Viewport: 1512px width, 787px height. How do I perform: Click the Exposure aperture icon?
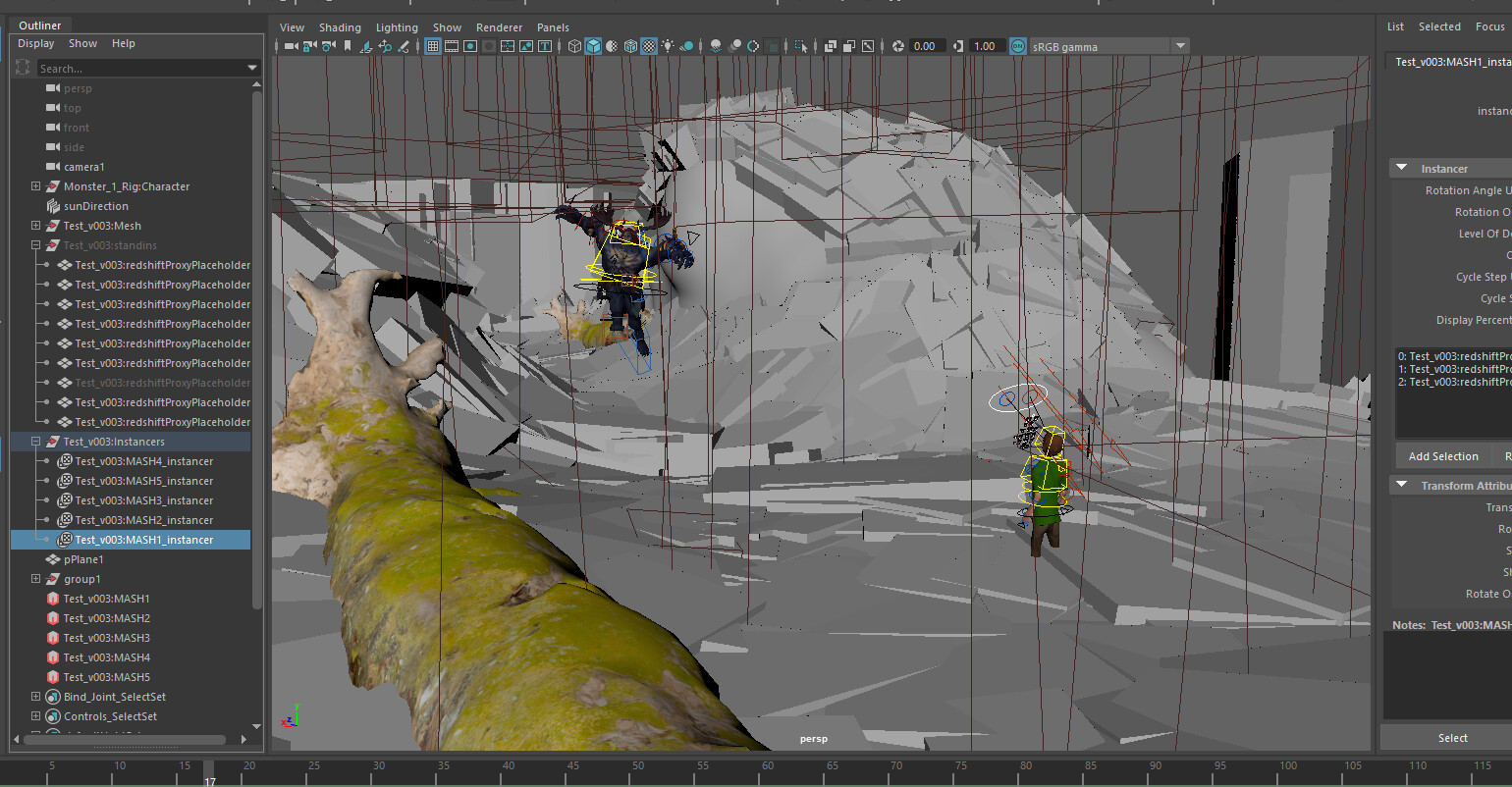(x=897, y=46)
